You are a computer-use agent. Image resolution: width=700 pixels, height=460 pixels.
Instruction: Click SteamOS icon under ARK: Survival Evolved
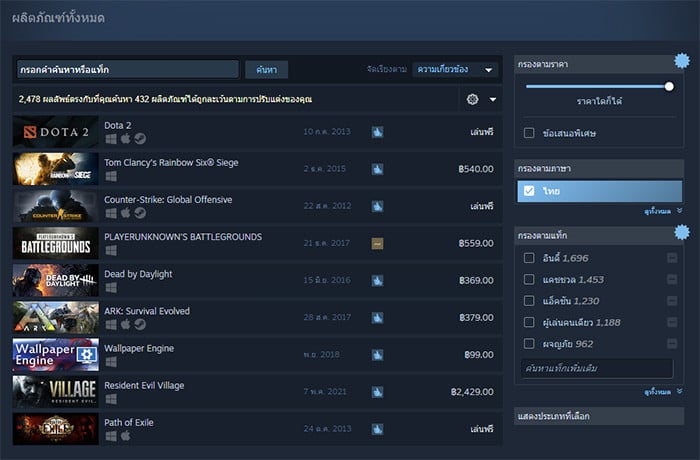pos(140,324)
